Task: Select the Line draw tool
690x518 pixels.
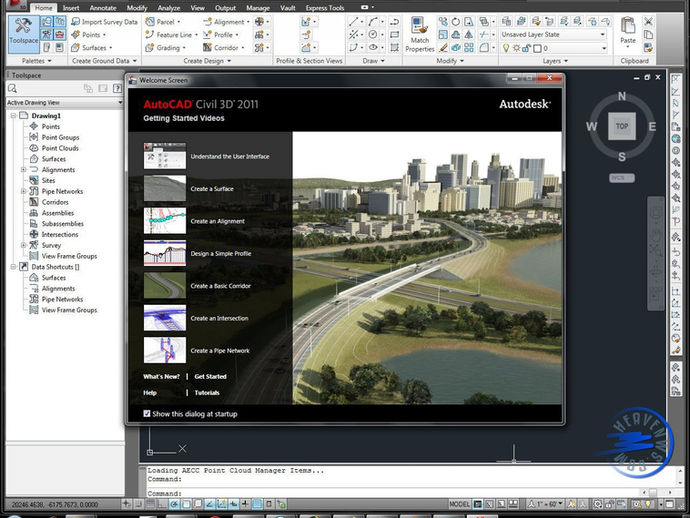Action: [x=353, y=22]
